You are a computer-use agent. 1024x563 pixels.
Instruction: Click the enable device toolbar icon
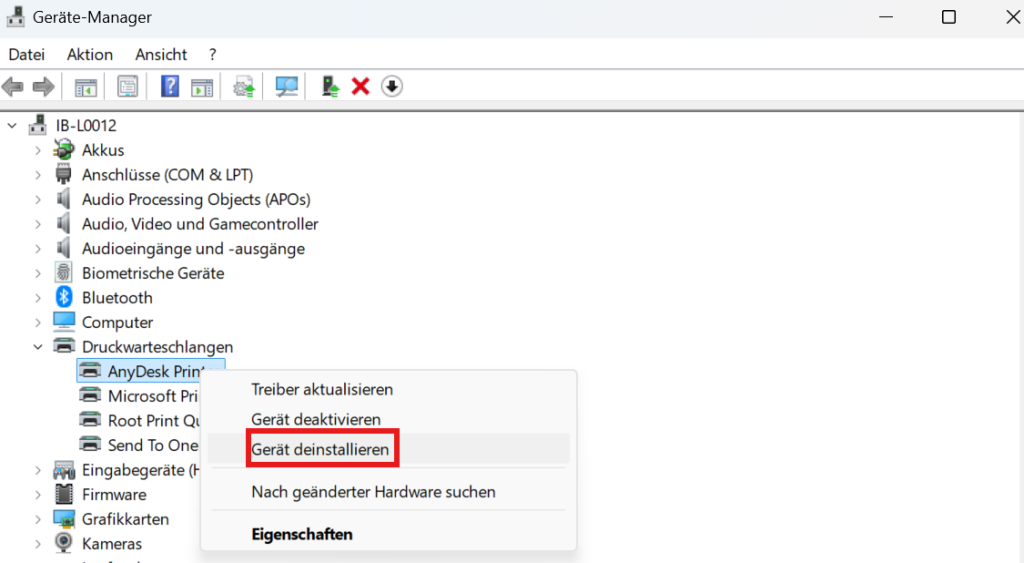pos(330,86)
